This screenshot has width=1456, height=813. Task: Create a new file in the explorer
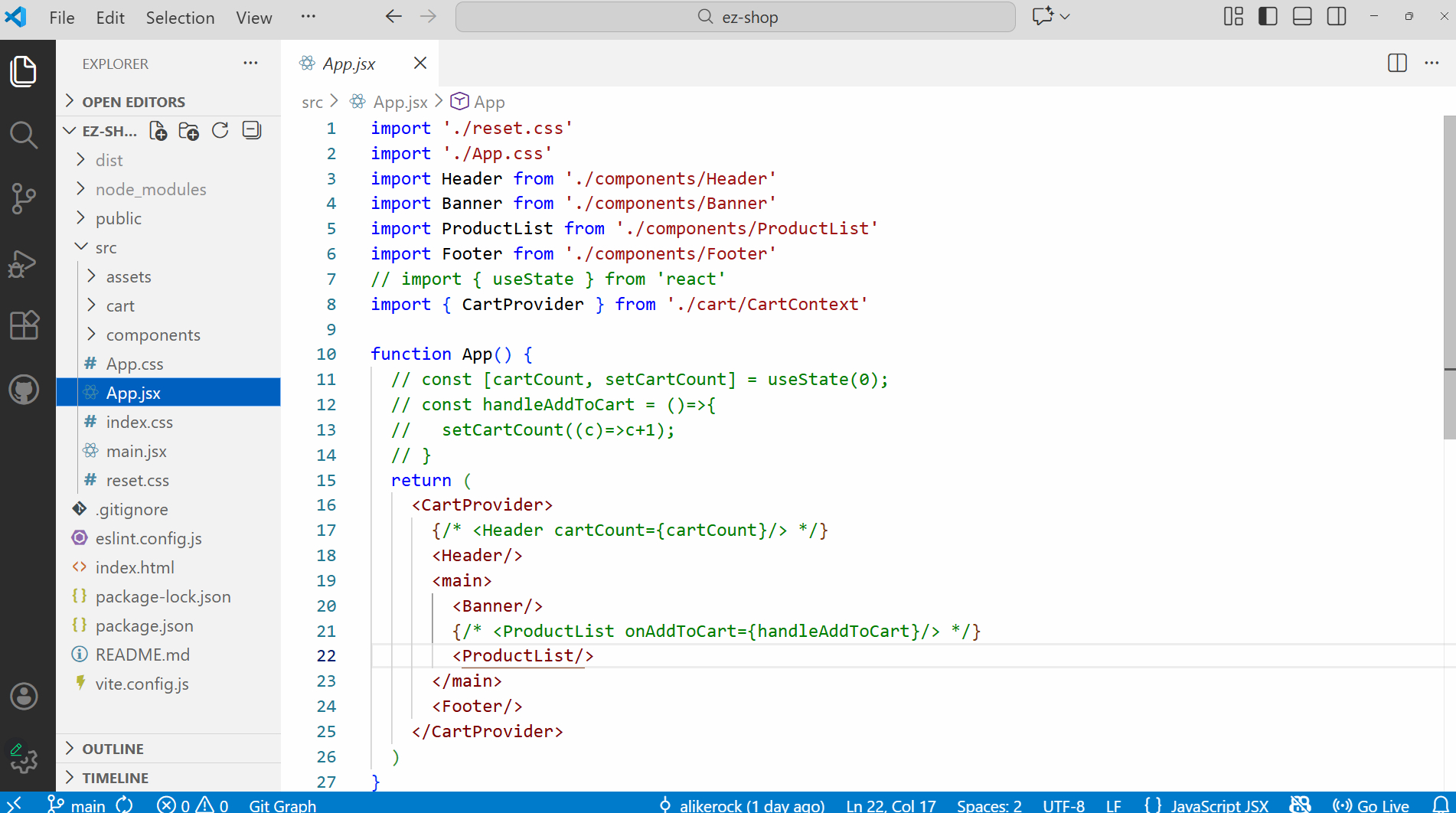tap(158, 130)
